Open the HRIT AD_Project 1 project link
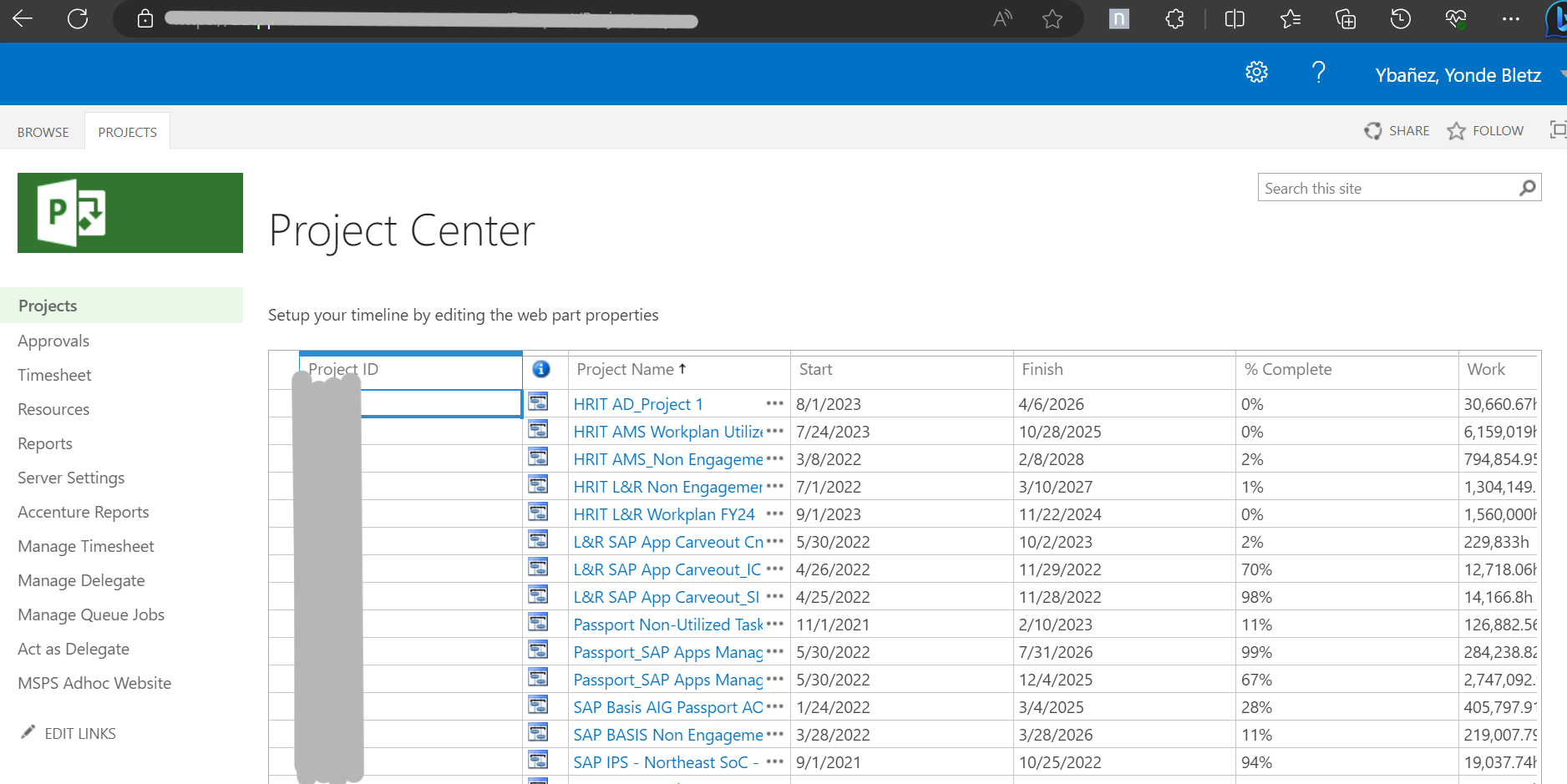The image size is (1567, 784). pos(638,404)
